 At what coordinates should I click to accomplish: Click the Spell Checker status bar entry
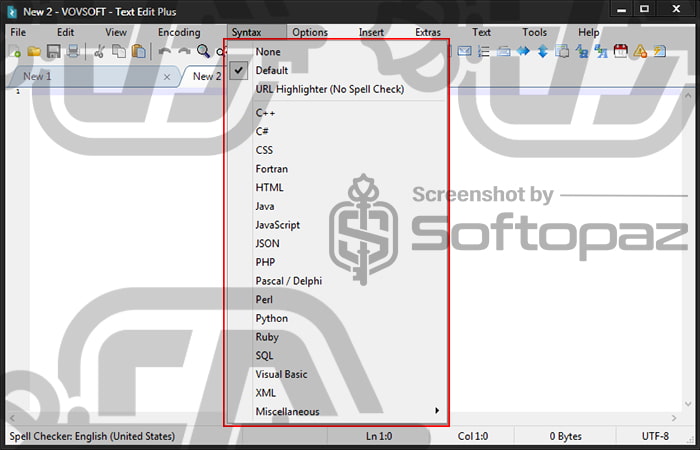[x=92, y=436]
